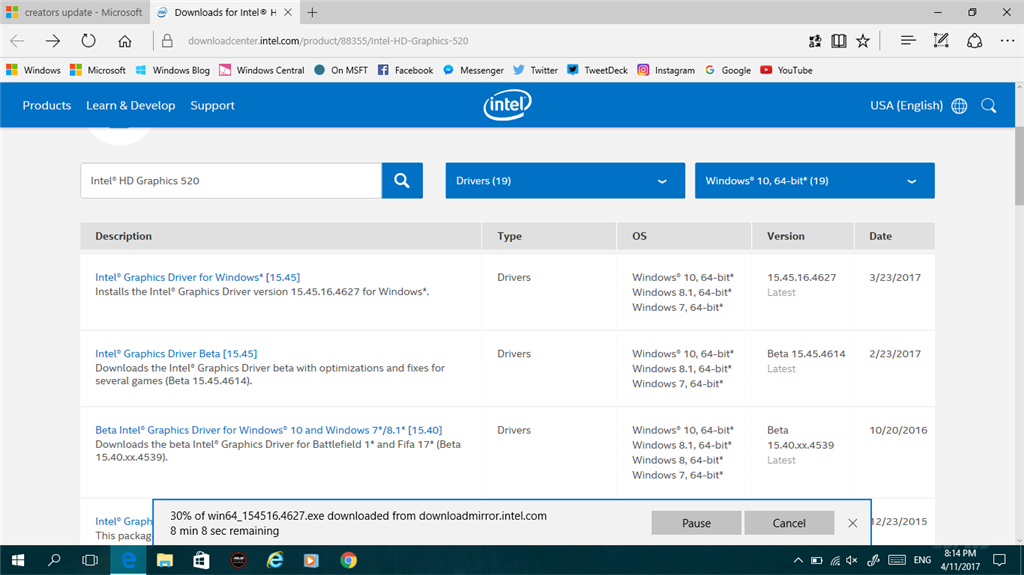Image resolution: width=1024 pixels, height=575 pixels.
Task: Make a web note
Action: pyautogui.click(x=941, y=41)
